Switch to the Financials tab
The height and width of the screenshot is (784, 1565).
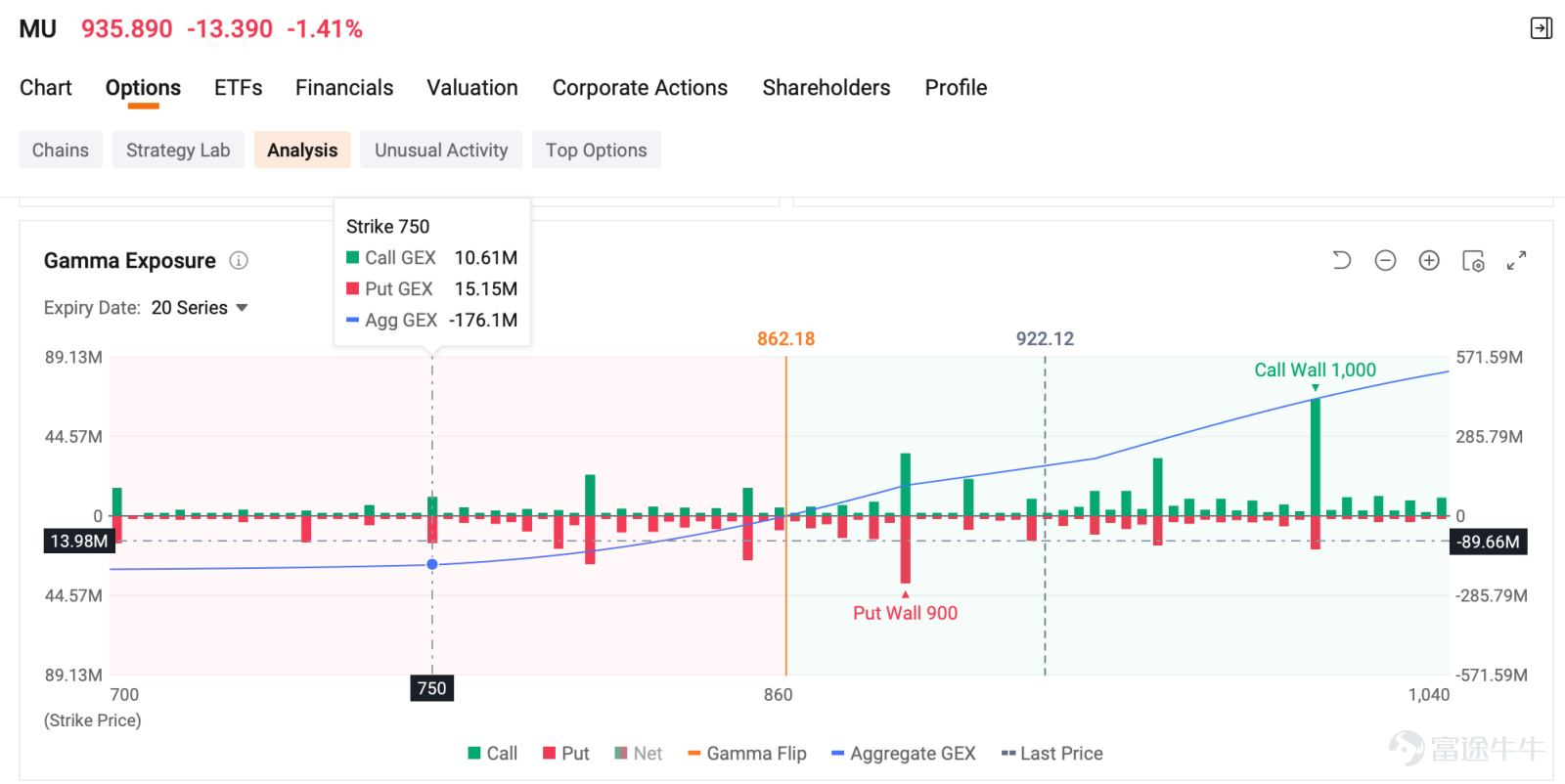click(344, 88)
